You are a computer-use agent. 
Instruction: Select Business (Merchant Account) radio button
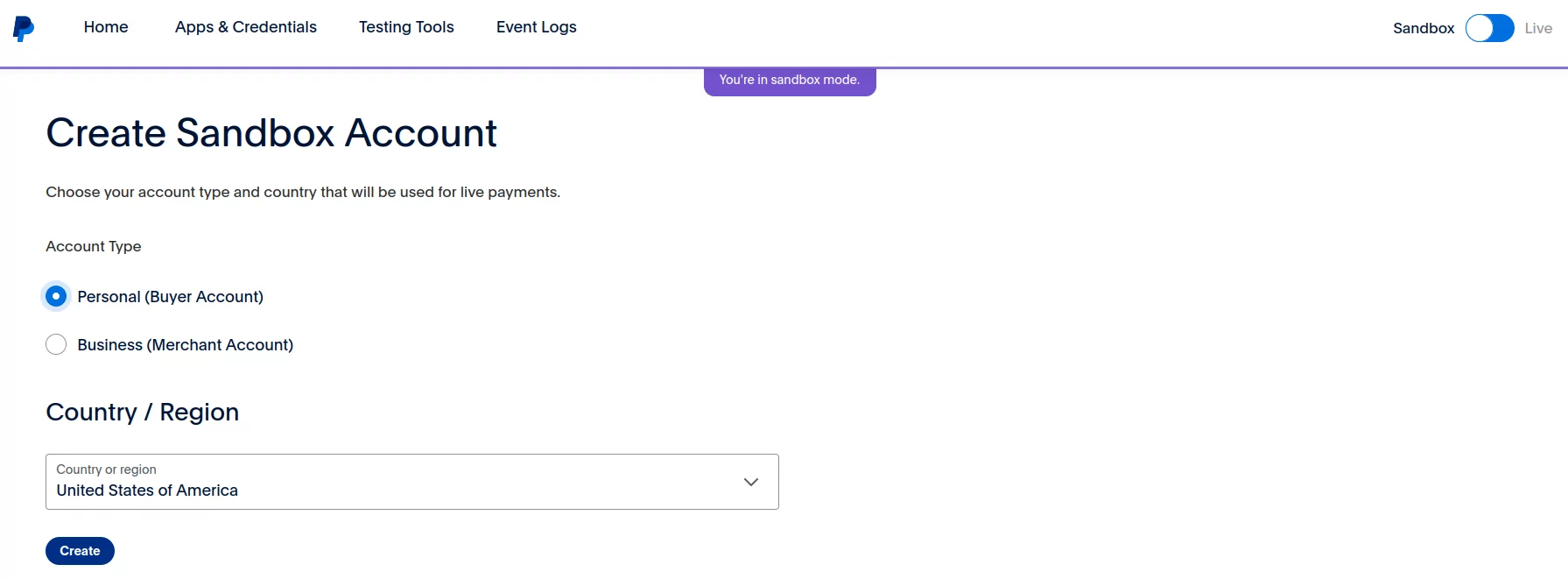coord(56,344)
